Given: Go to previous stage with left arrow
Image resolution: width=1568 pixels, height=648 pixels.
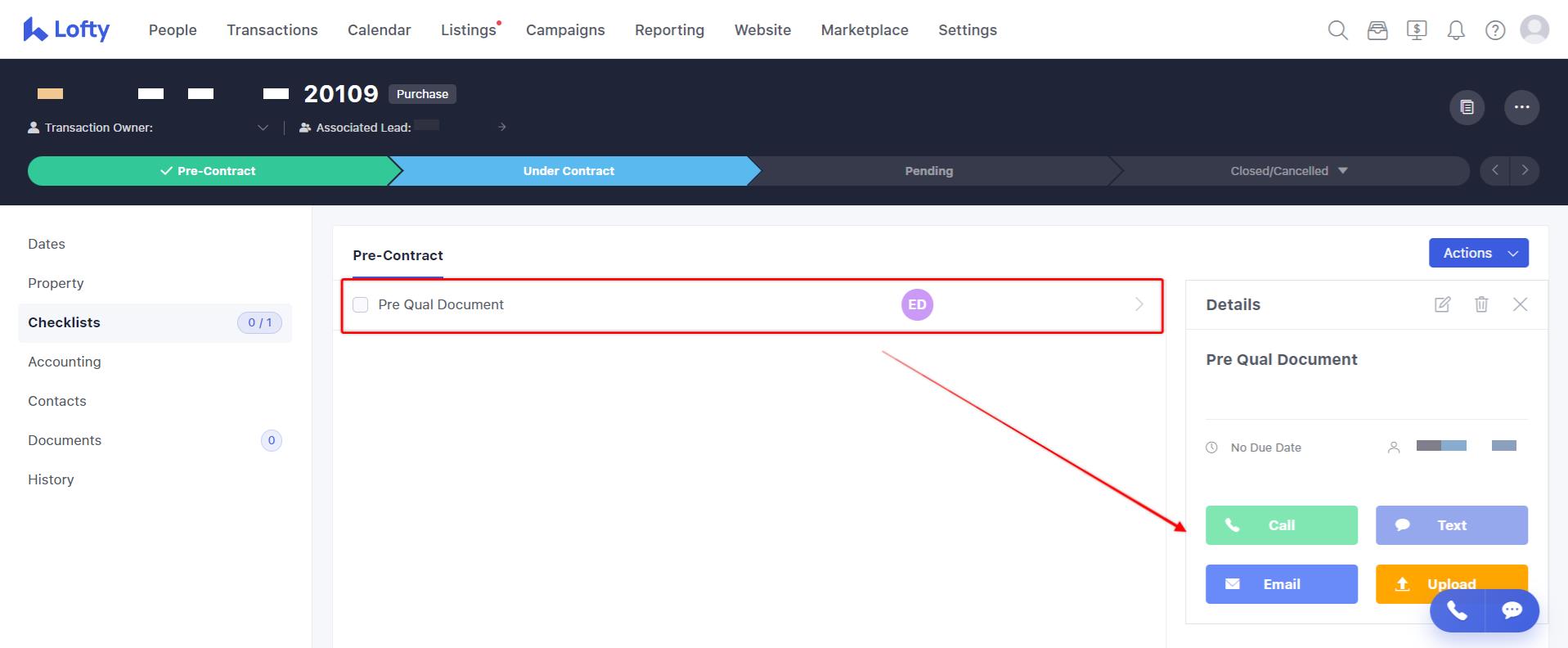Looking at the screenshot, I should coord(1495,170).
